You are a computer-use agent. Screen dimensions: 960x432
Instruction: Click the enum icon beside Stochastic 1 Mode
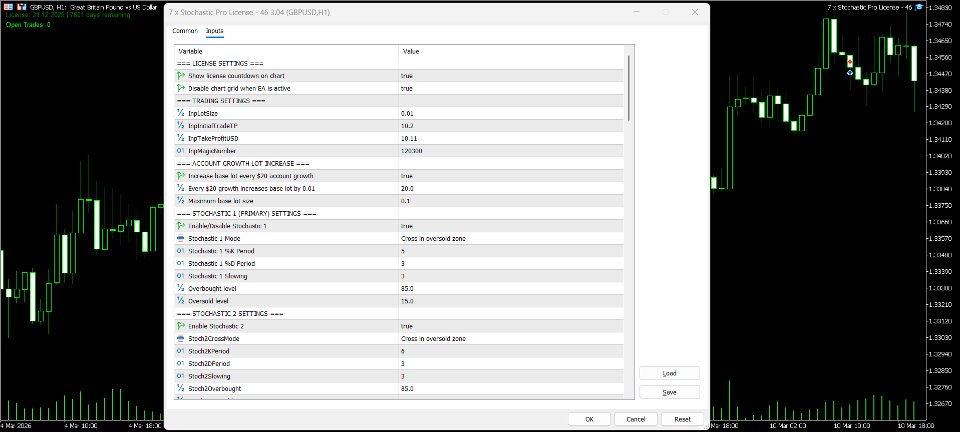[181, 238]
